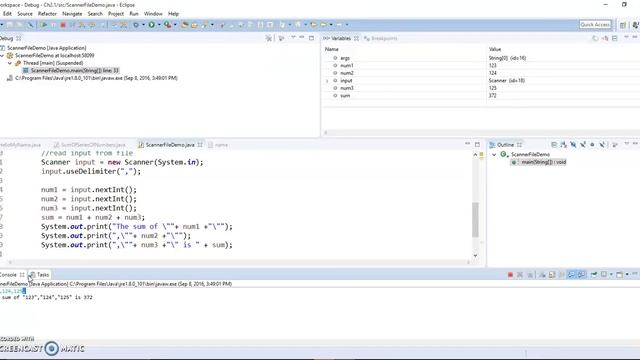Image resolution: width=640 pixels, height=360 pixels.
Task: Open the Display Selected Console dropdown arrow
Action: [611, 275]
